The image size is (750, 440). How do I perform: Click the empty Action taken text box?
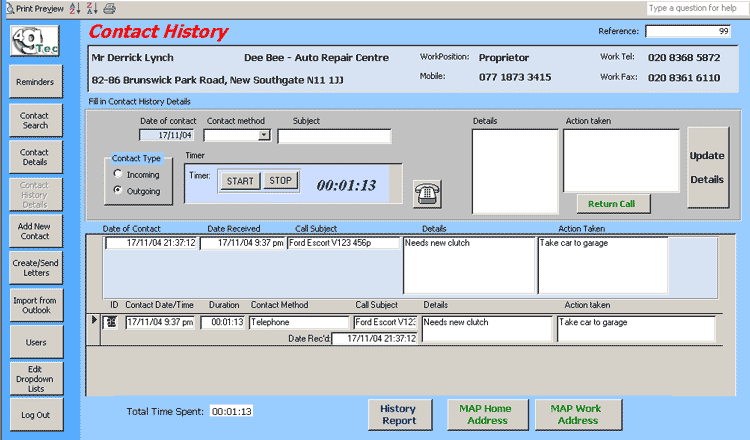point(621,161)
